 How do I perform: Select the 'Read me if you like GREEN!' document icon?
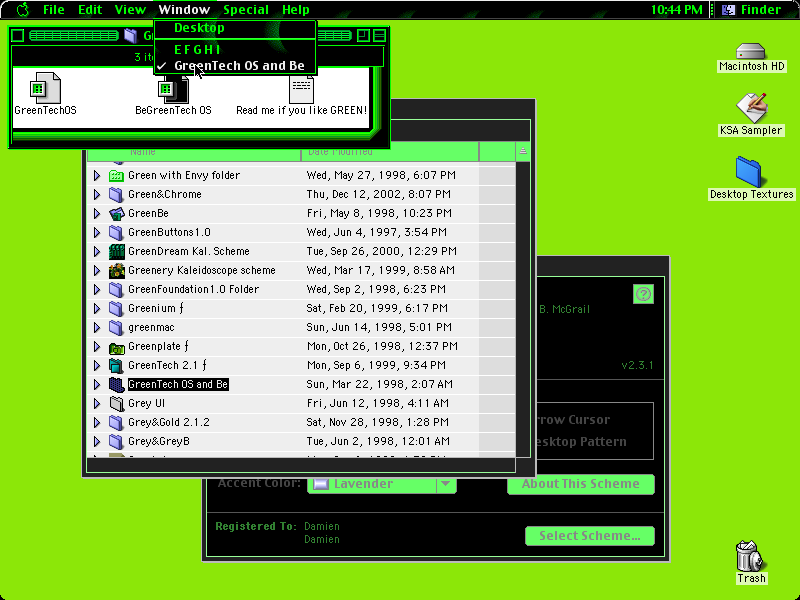pos(301,89)
